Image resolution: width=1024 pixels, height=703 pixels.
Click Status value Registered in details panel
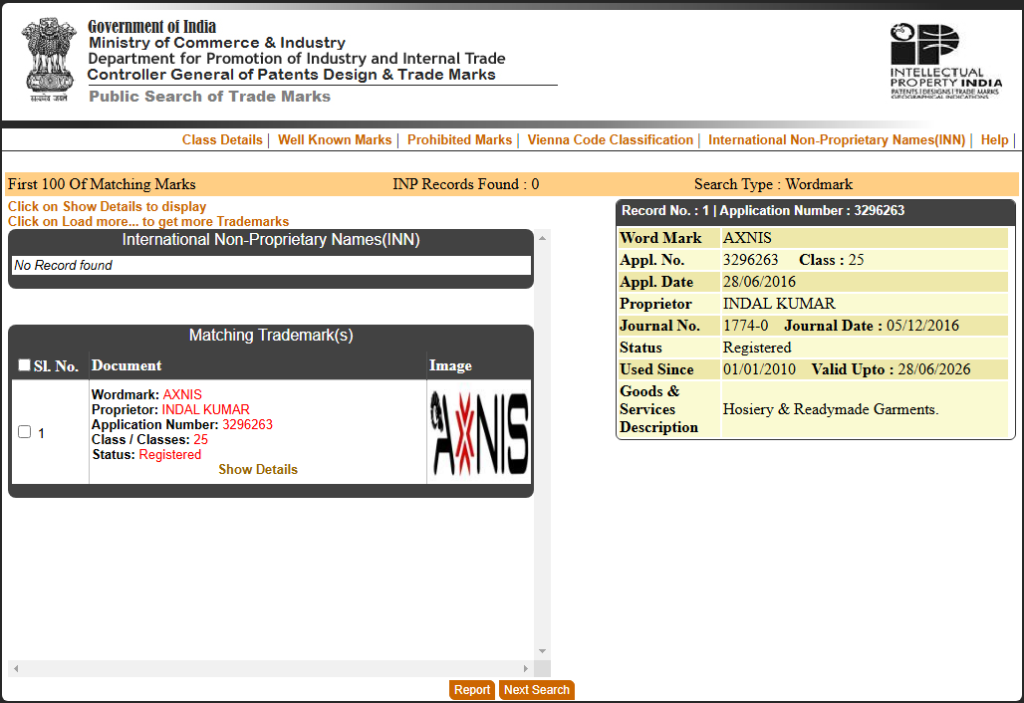pyautogui.click(x=757, y=348)
